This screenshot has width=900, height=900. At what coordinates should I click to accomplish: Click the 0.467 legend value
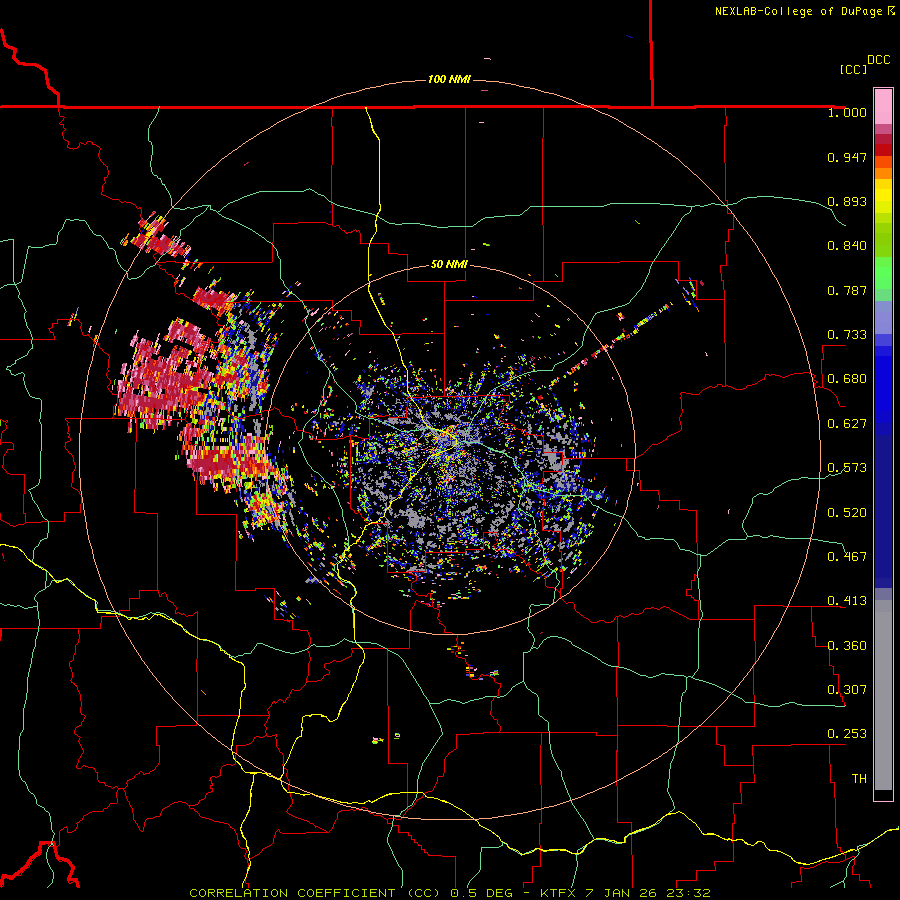[x=847, y=557]
